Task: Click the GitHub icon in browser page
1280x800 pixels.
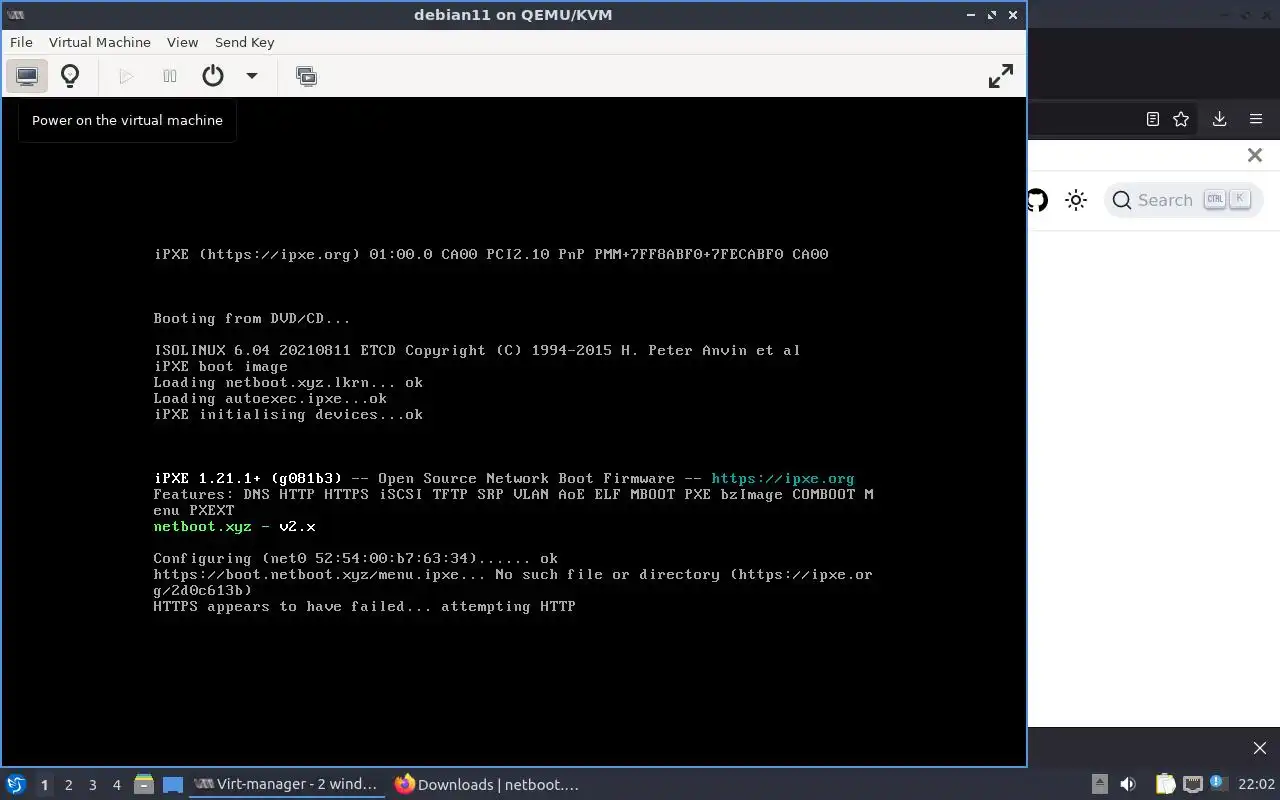Action: 1037,200
